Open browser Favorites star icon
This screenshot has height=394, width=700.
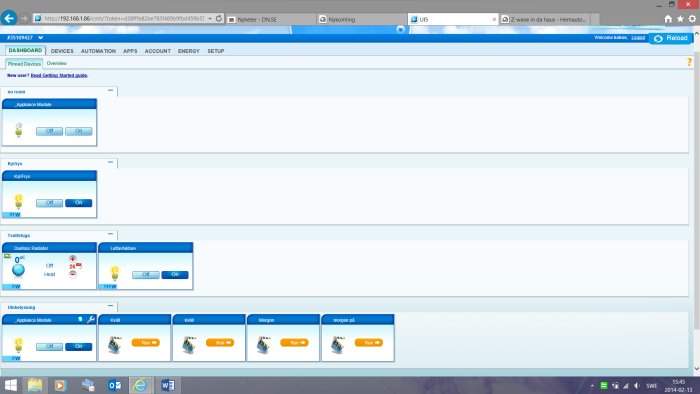coord(680,19)
